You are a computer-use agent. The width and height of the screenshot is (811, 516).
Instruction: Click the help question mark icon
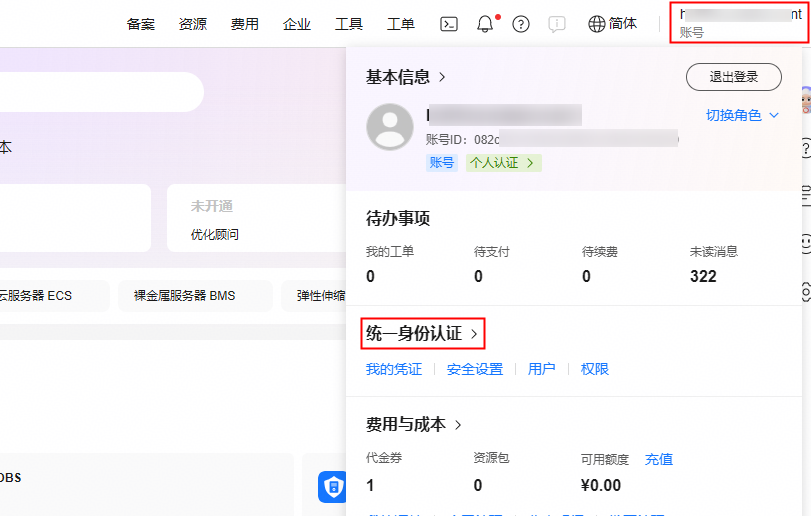(x=521, y=24)
